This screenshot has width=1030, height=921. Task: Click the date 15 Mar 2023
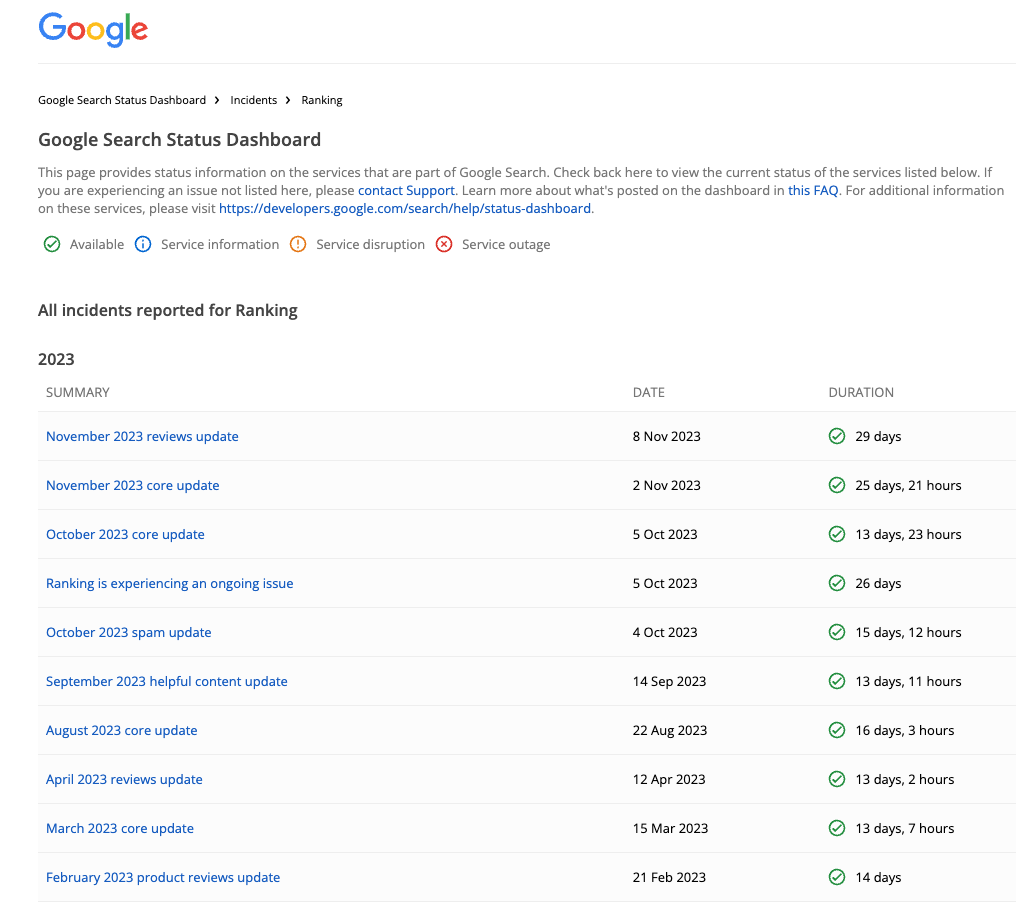[671, 828]
